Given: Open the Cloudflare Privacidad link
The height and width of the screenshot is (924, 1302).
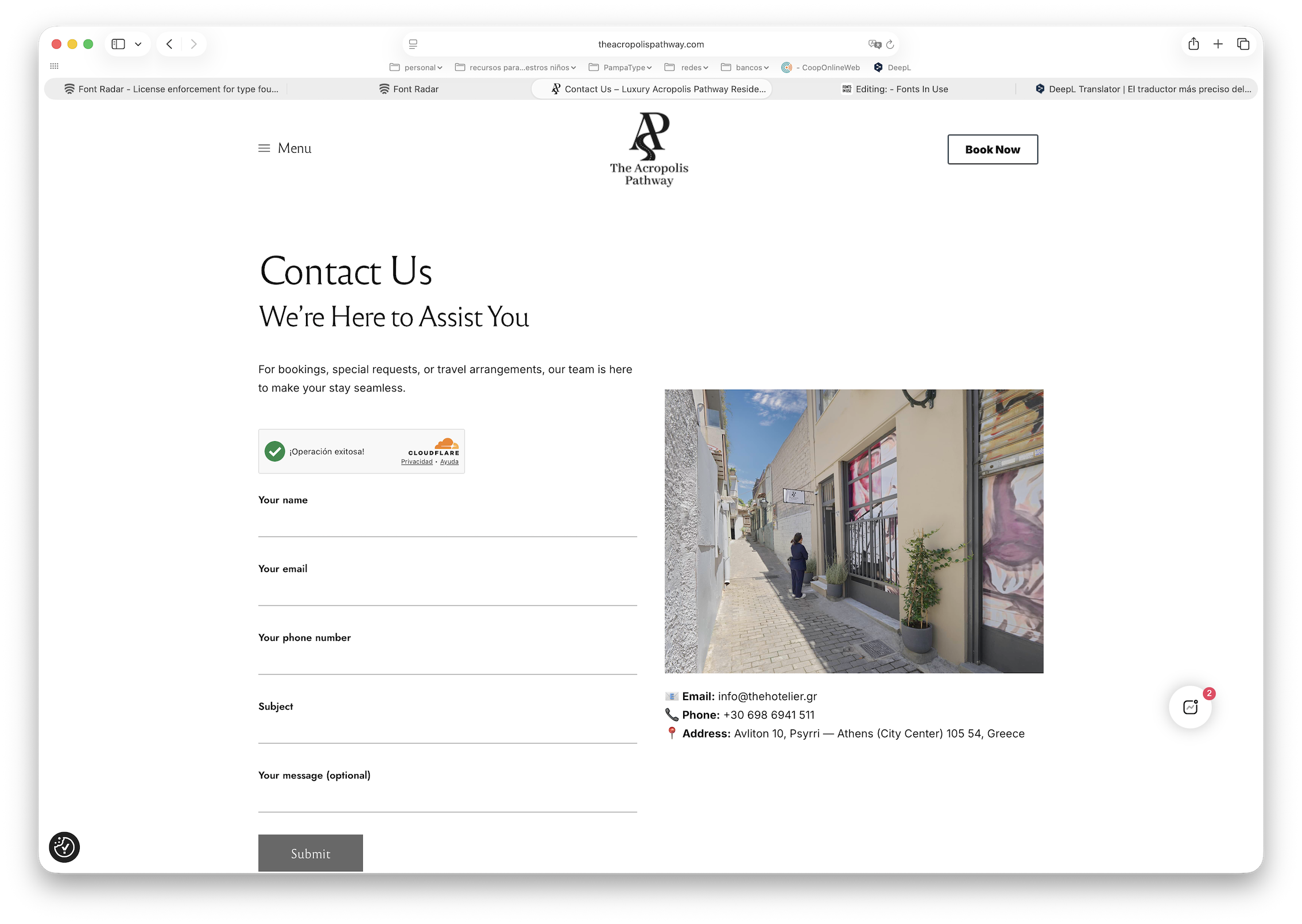Looking at the screenshot, I should click(417, 461).
